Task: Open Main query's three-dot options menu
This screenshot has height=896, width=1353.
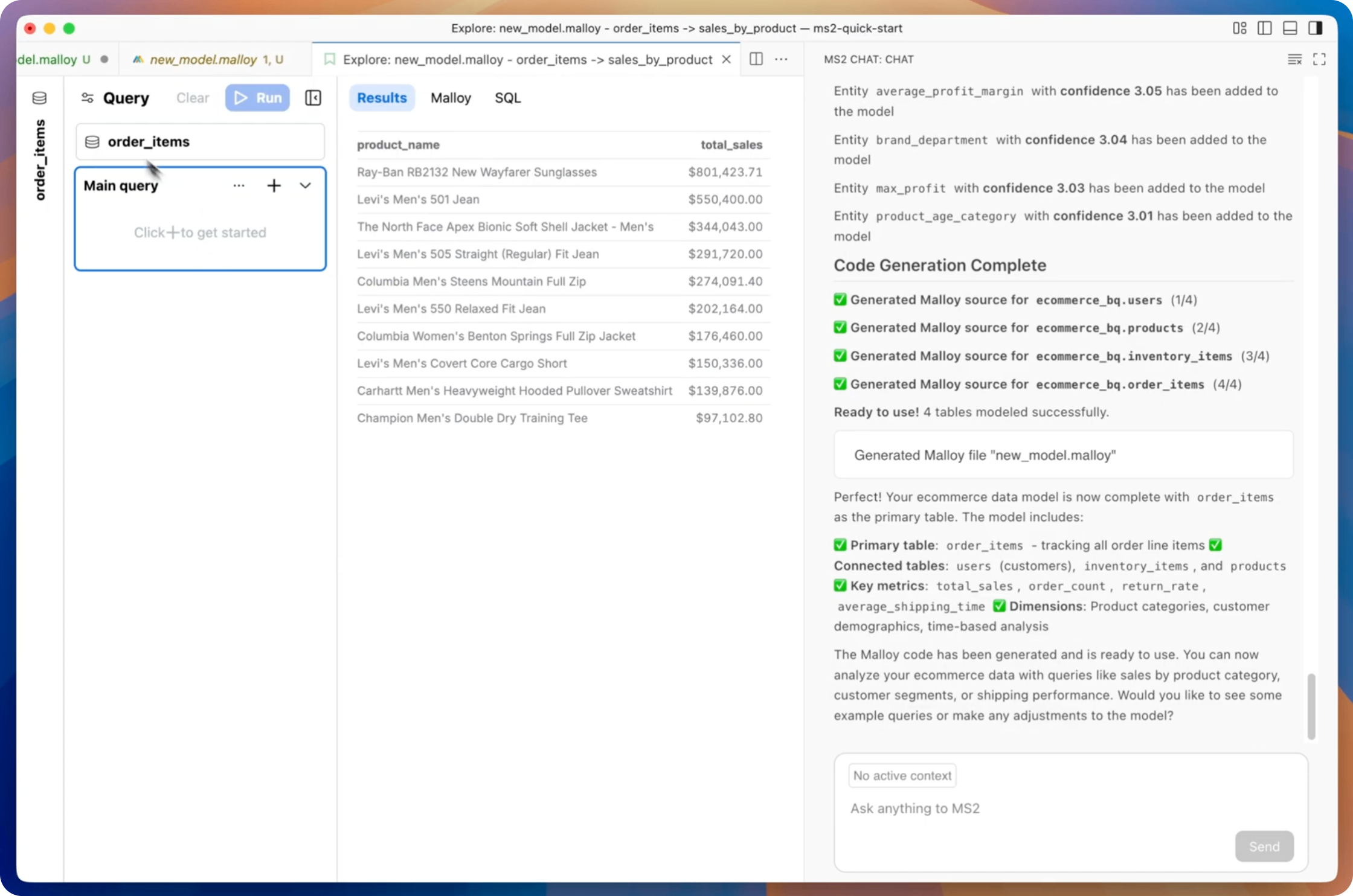Action: [x=239, y=185]
